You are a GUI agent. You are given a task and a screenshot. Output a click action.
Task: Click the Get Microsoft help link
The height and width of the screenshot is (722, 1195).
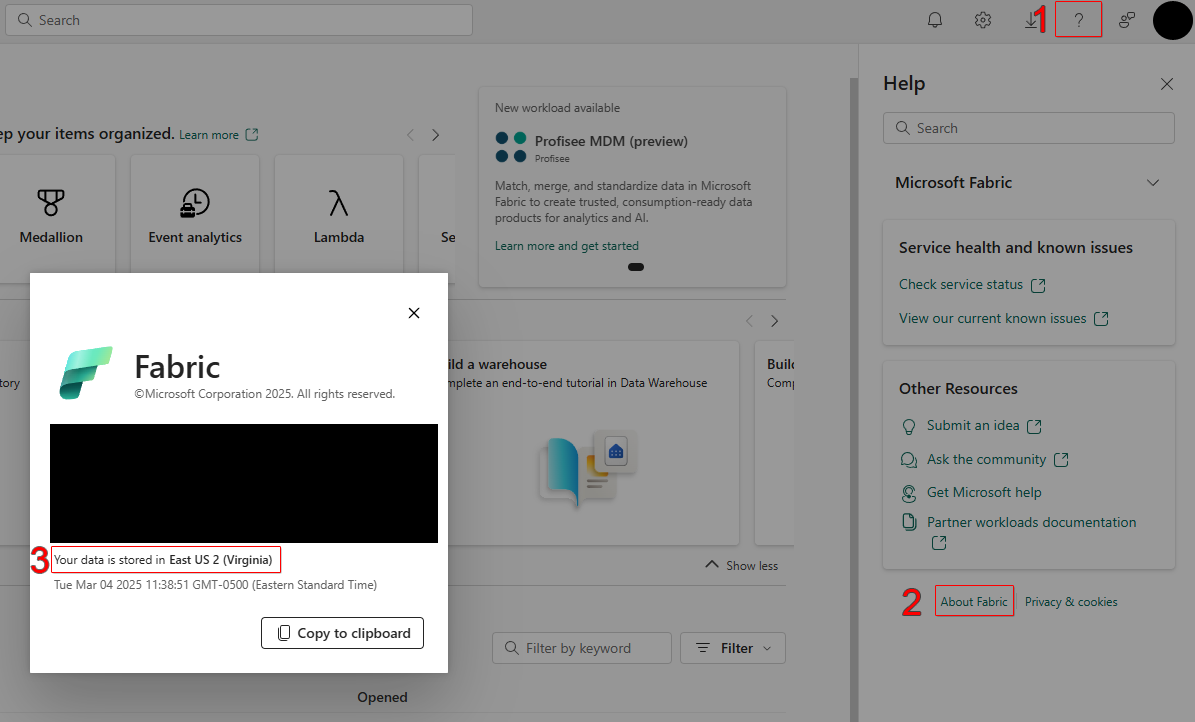984,493
